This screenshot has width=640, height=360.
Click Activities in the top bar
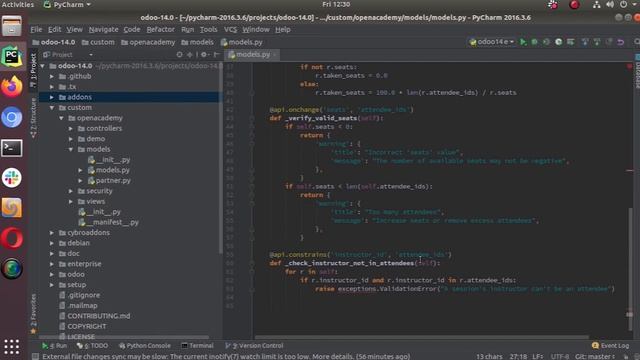coord(18,4)
